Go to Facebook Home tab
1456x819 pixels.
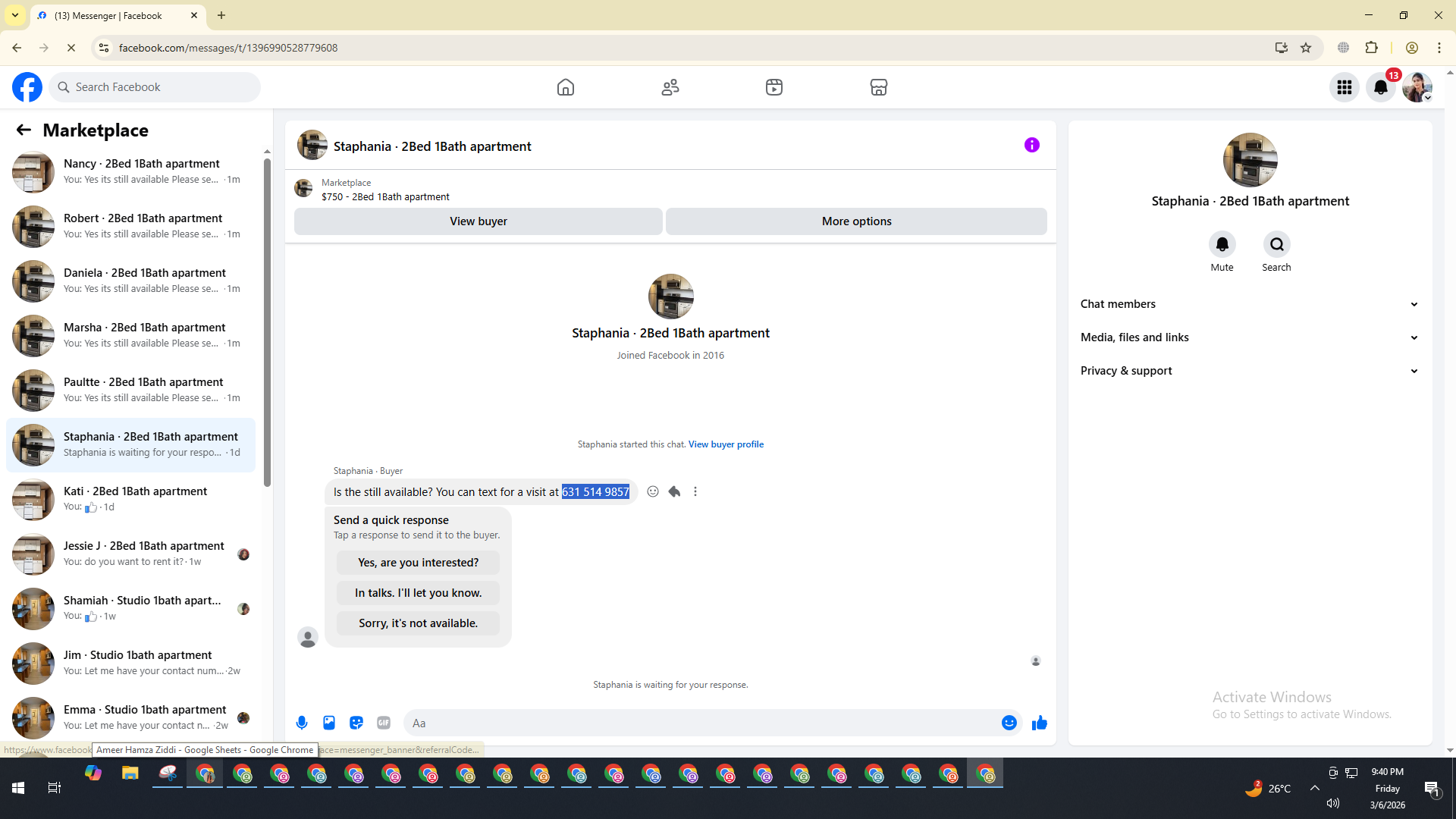[566, 87]
